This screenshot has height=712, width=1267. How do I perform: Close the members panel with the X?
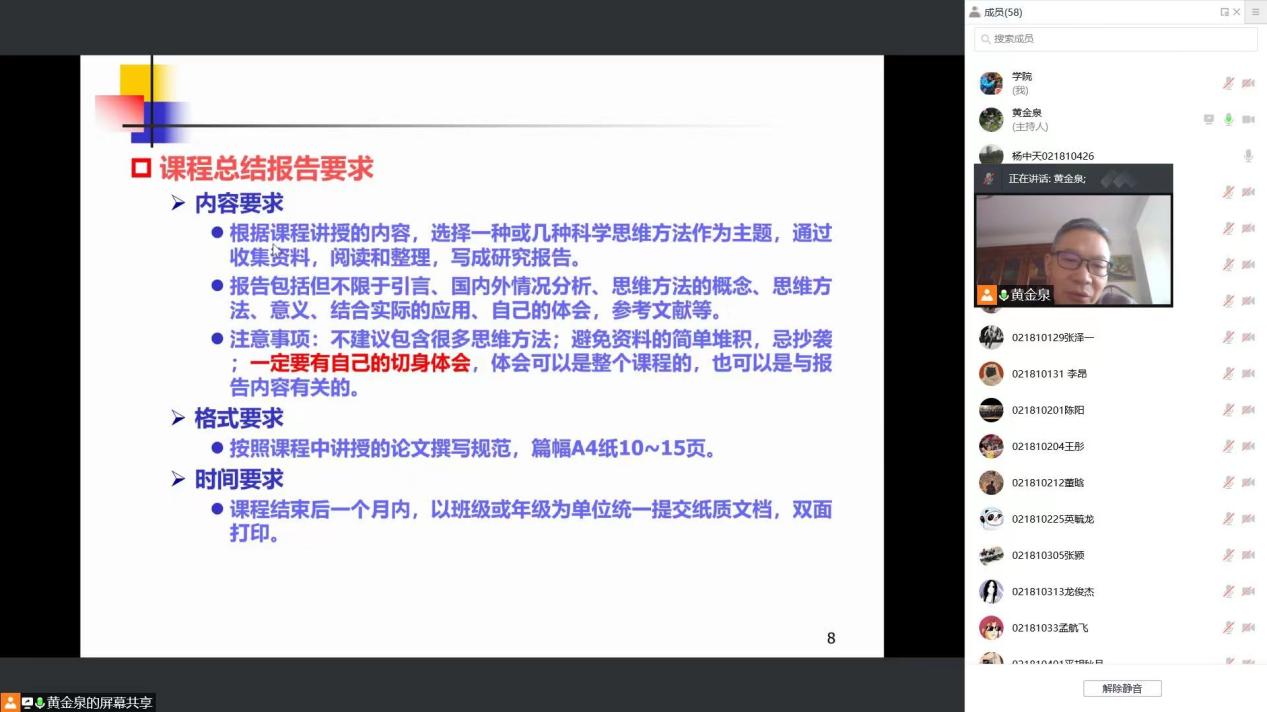1237,12
